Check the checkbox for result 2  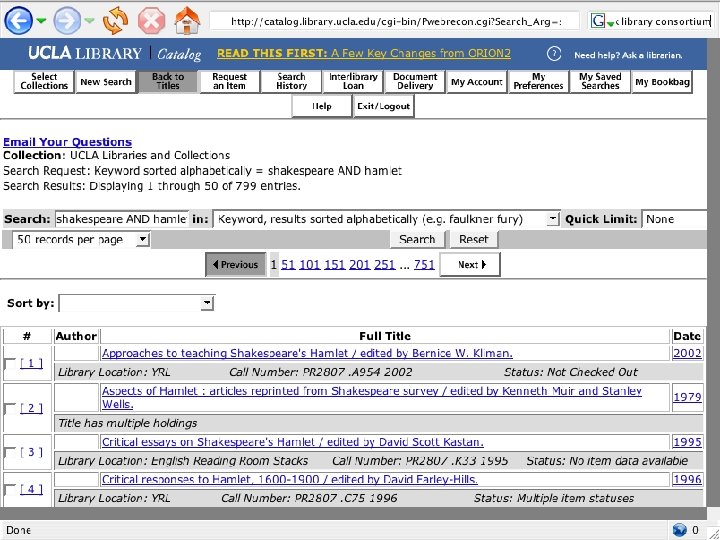pos(9,408)
